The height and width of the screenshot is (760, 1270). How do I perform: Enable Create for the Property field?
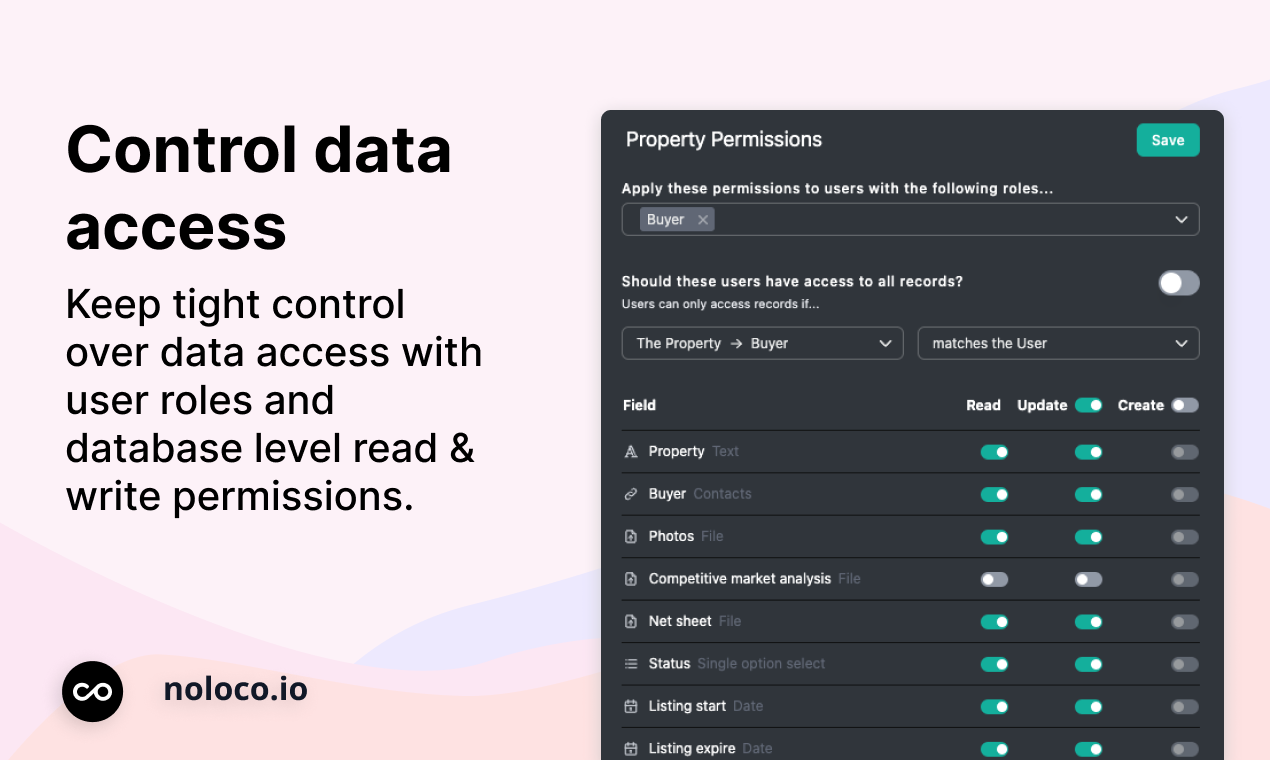pyautogui.click(x=1185, y=452)
